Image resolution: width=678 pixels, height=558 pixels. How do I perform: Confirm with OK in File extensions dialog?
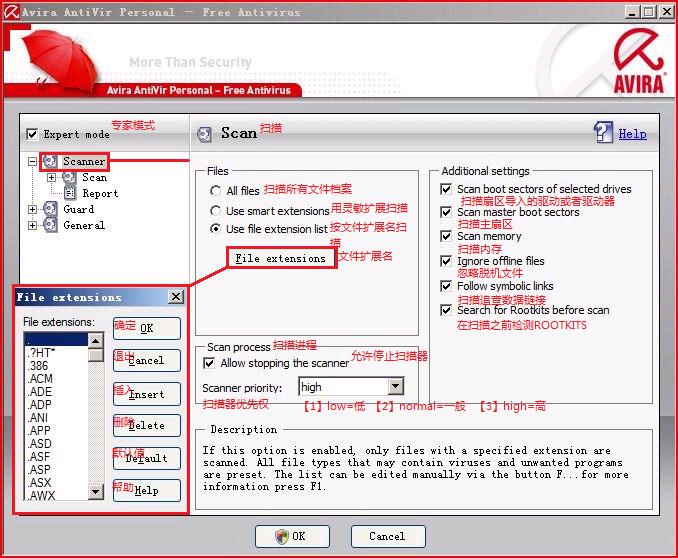(147, 328)
